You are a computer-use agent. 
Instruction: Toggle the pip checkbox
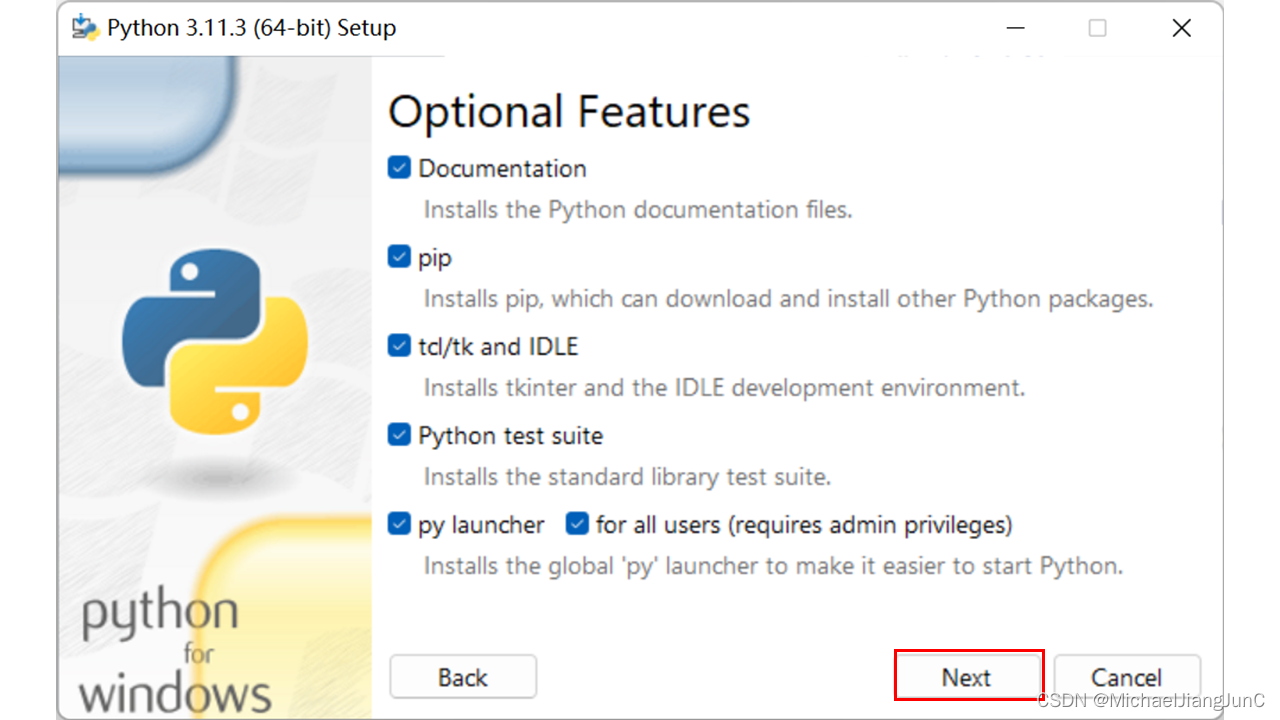[399, 257]
